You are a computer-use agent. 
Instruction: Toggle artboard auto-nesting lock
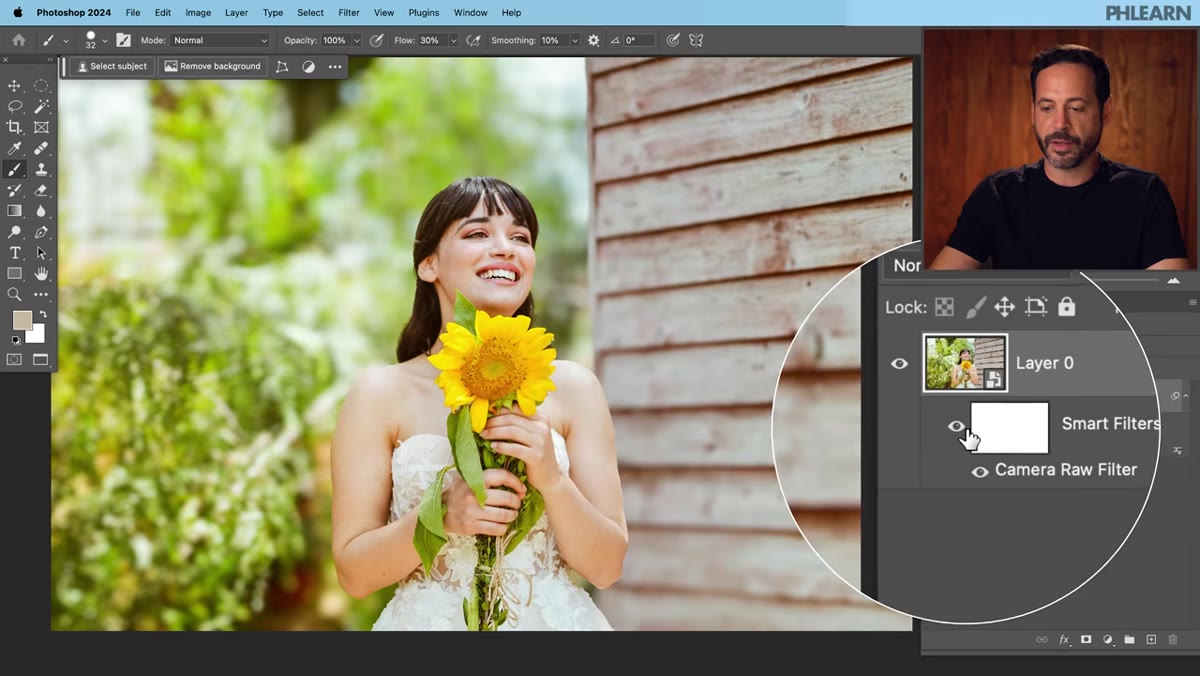pyautogui.click(x=1036, y=307)
